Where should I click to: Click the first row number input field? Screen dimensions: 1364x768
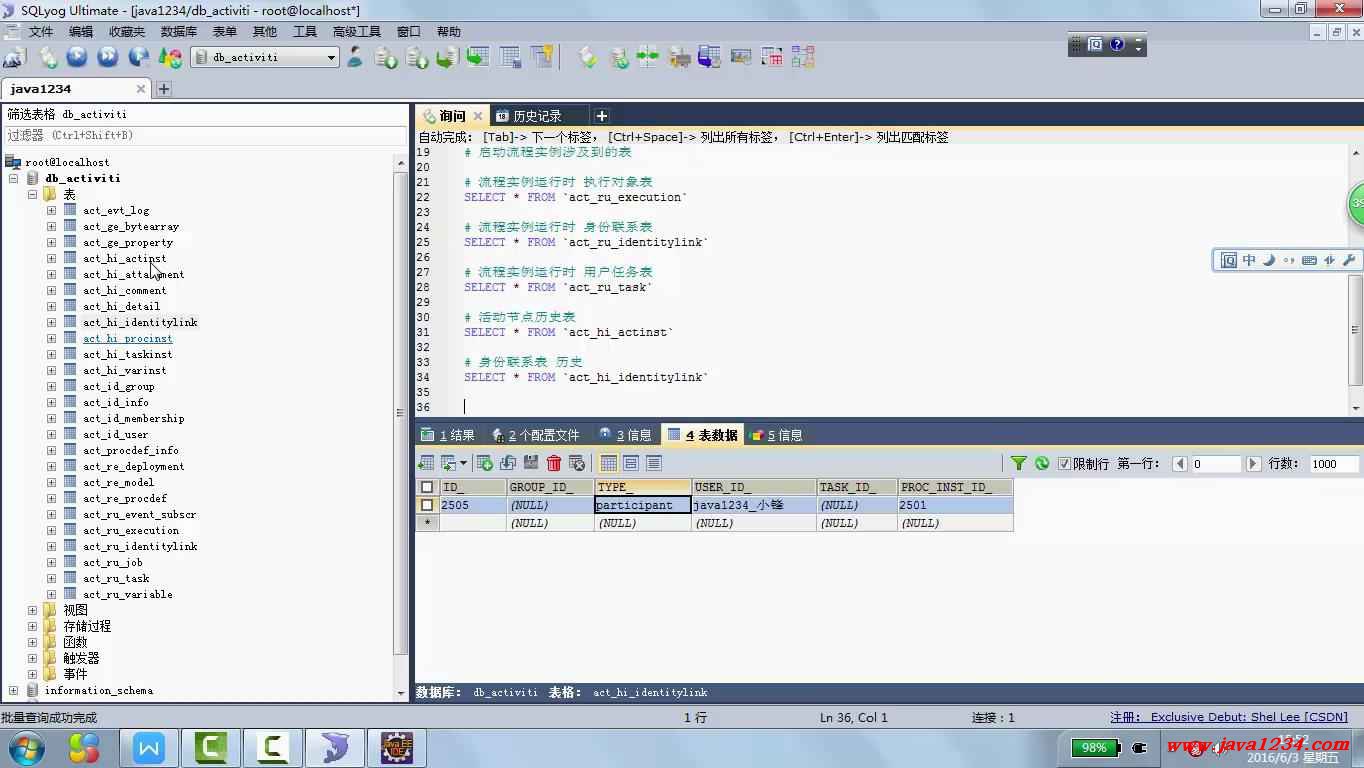coord(1215,464)
